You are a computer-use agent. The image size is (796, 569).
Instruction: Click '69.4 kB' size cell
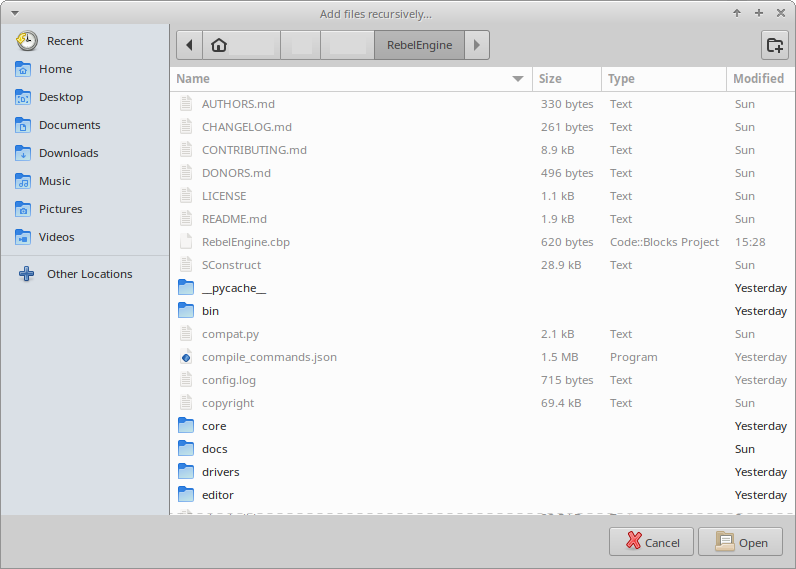561,403
